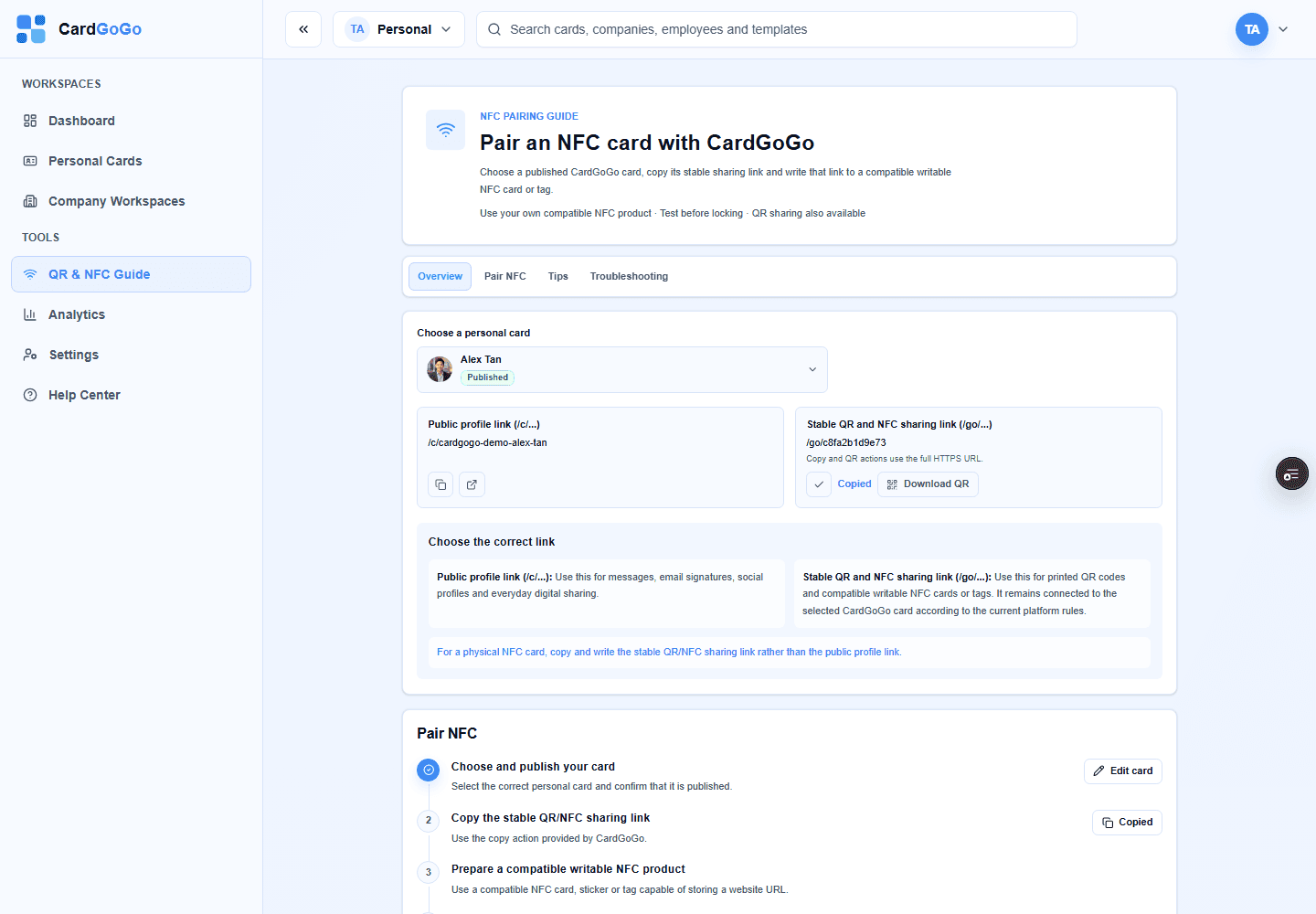
Task: Click the Settings user-gear icon
Action: [30, 355]
